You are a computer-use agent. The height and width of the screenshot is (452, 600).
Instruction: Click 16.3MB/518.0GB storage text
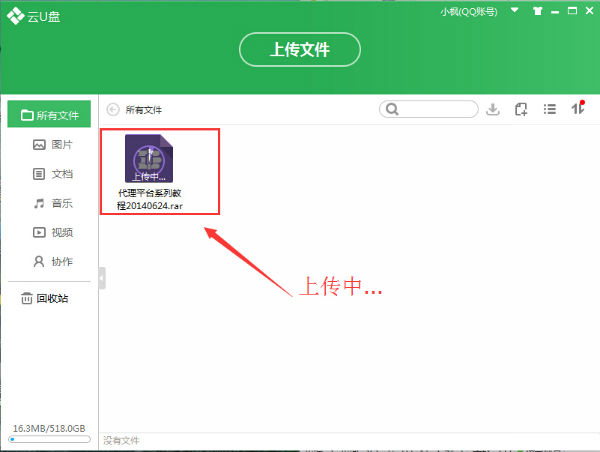(x=49, y=428)
